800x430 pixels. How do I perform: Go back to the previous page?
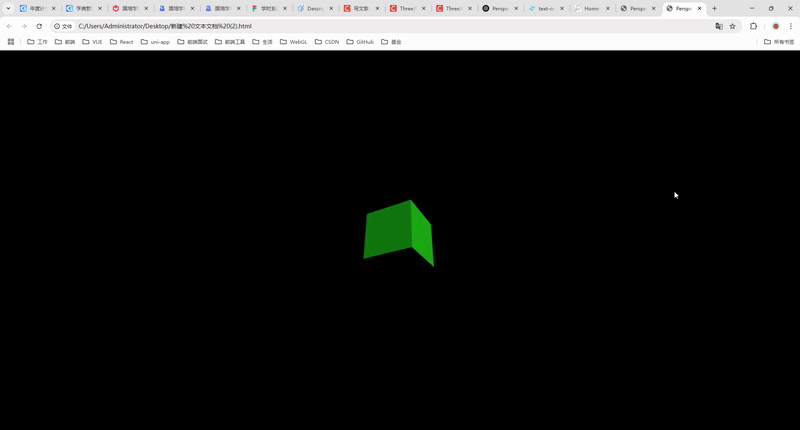(x=9, y=26)
